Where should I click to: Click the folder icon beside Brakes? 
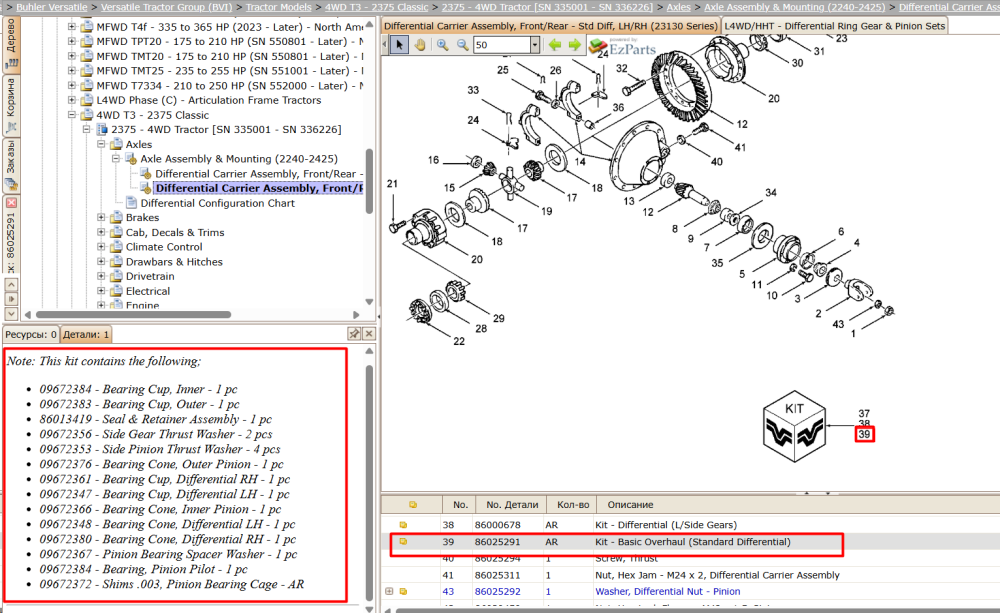(116, 218)
